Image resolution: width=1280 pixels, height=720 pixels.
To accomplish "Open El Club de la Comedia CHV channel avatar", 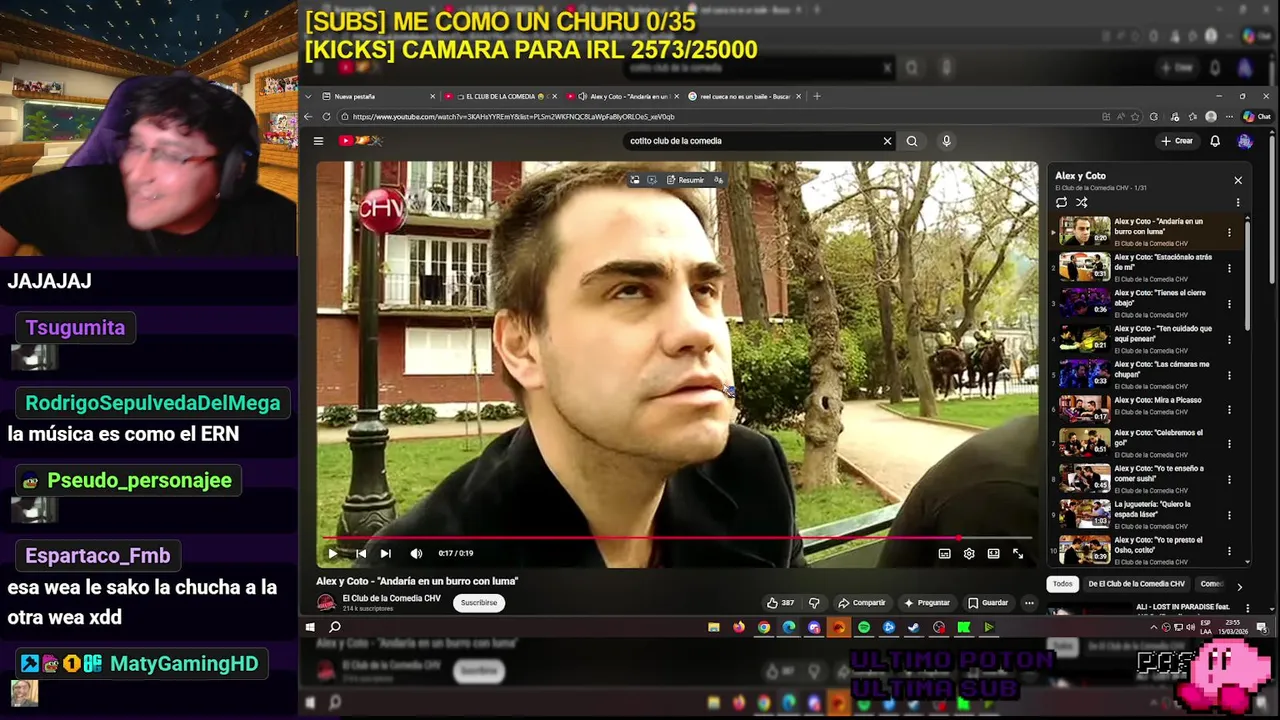I will click(x=326, y=602).
